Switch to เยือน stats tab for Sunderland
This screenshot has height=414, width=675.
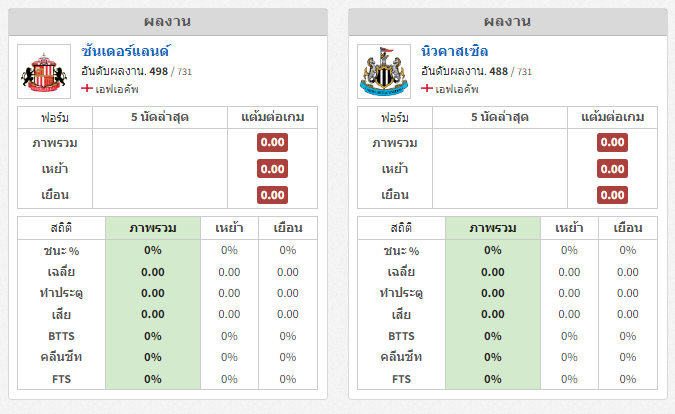click(288, 228)
